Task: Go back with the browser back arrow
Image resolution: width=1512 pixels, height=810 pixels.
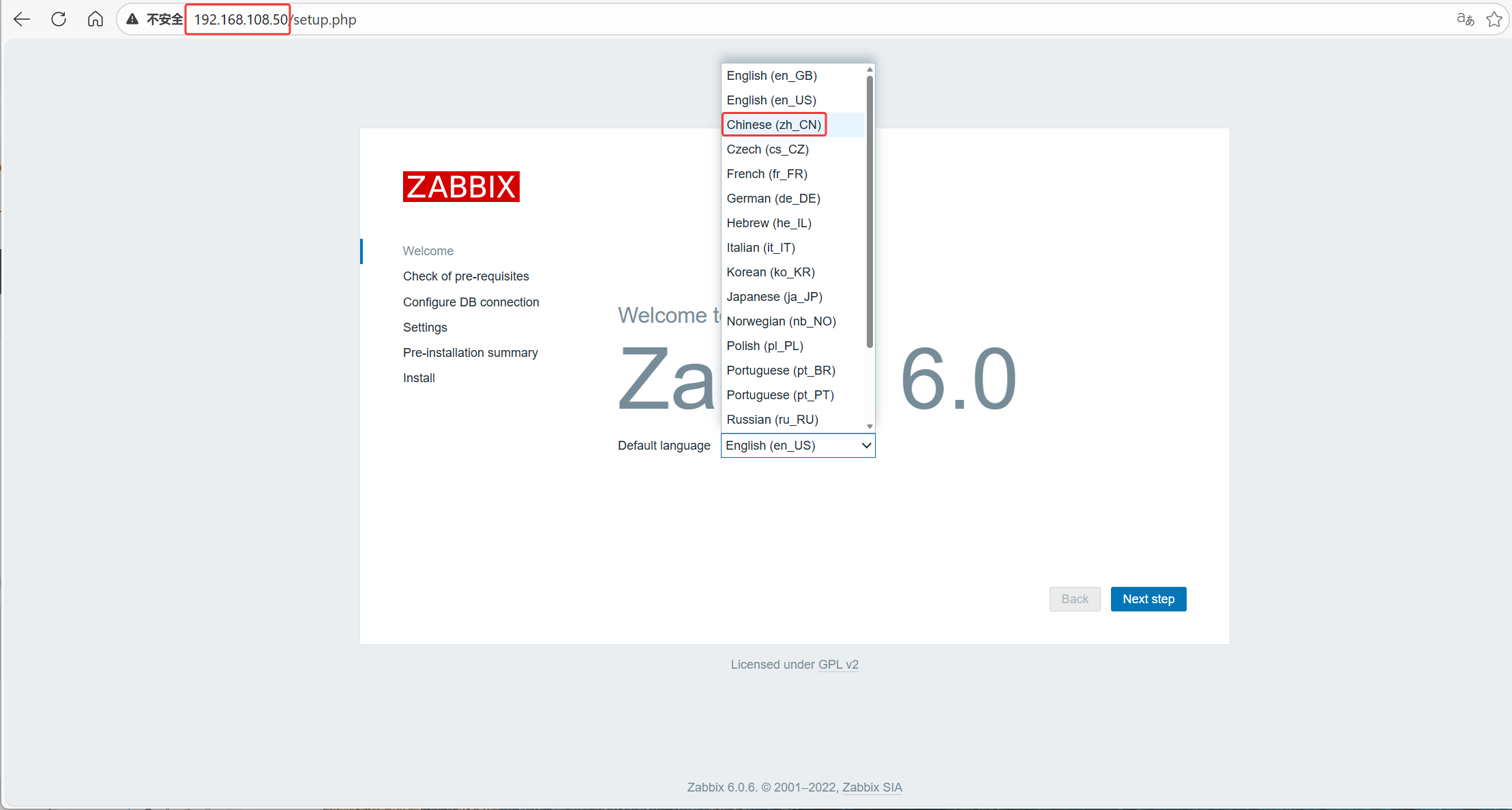Action: [x=22, y=19]
